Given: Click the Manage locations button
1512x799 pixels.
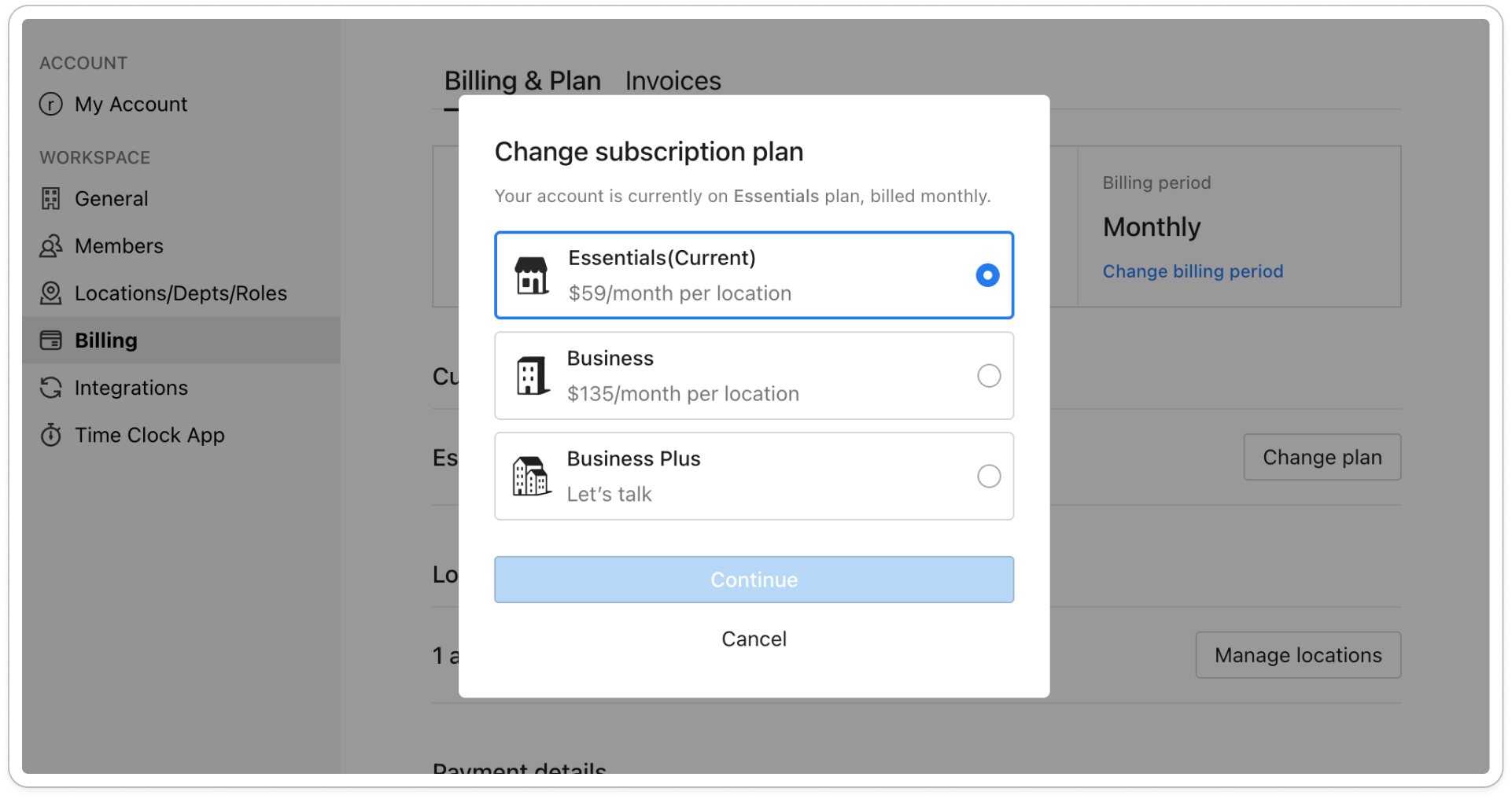Looking at the screenshot, I should [1298, 655].
